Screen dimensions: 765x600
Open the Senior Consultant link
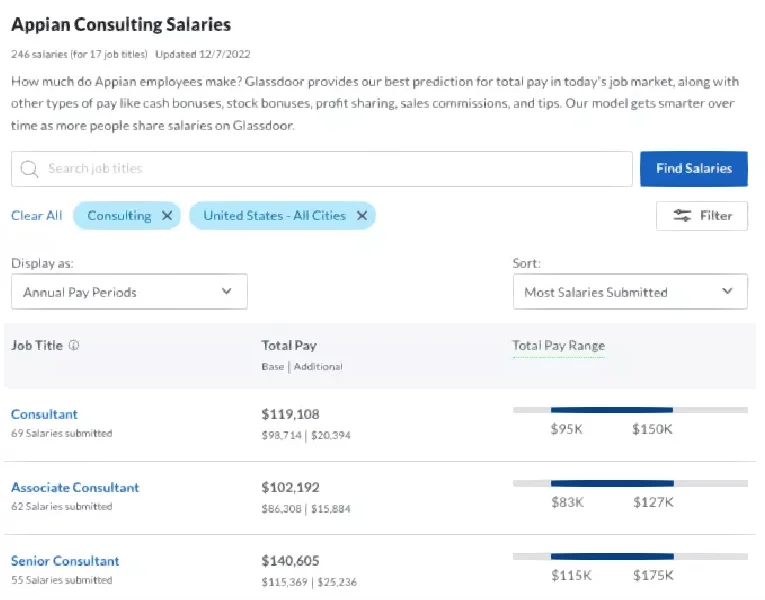65,561
